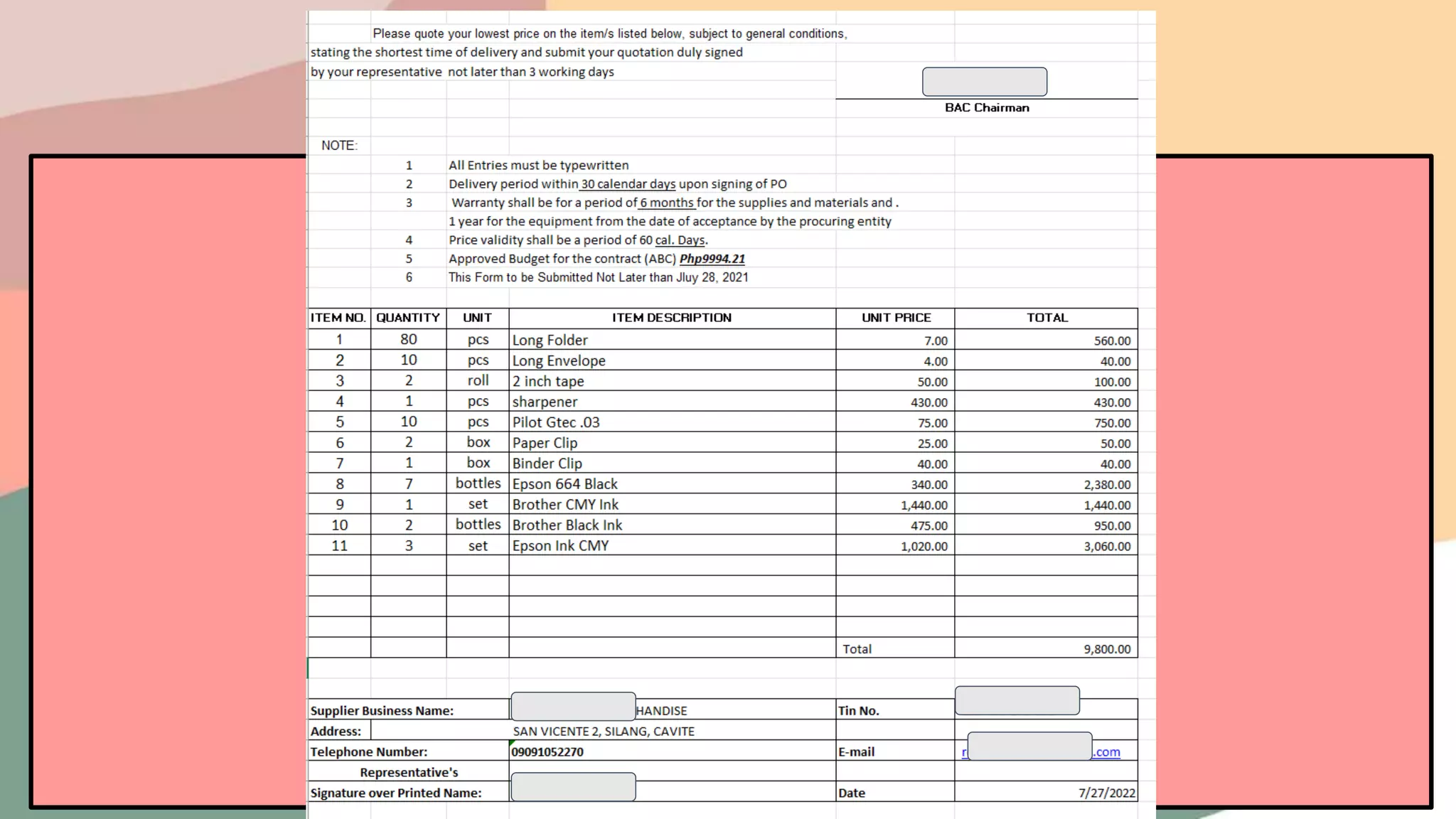Click the date cell 7/27/2022
The width and height of the screenshot is (1456, 819).
click(1106, 793)
